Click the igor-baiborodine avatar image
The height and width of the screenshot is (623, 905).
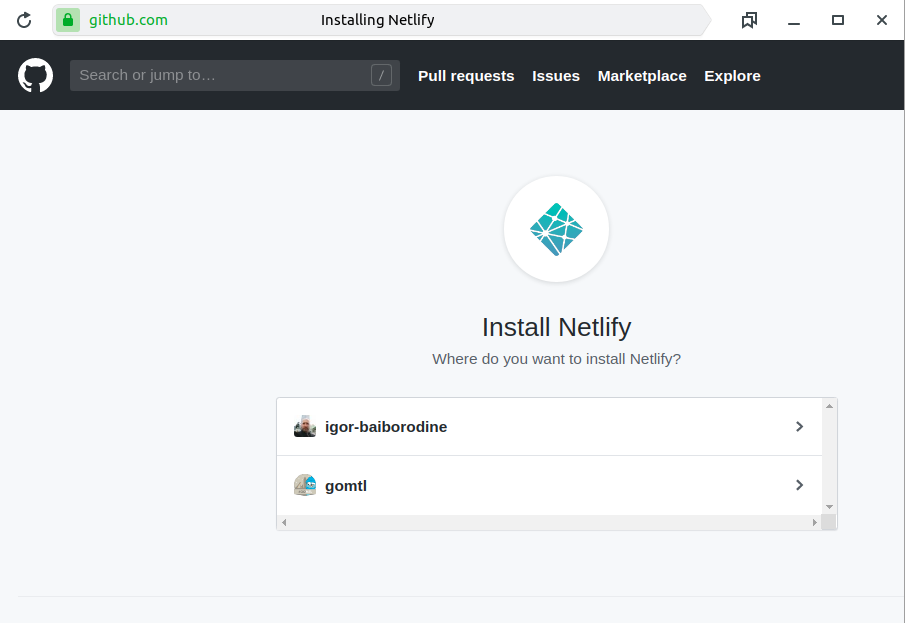305,427
